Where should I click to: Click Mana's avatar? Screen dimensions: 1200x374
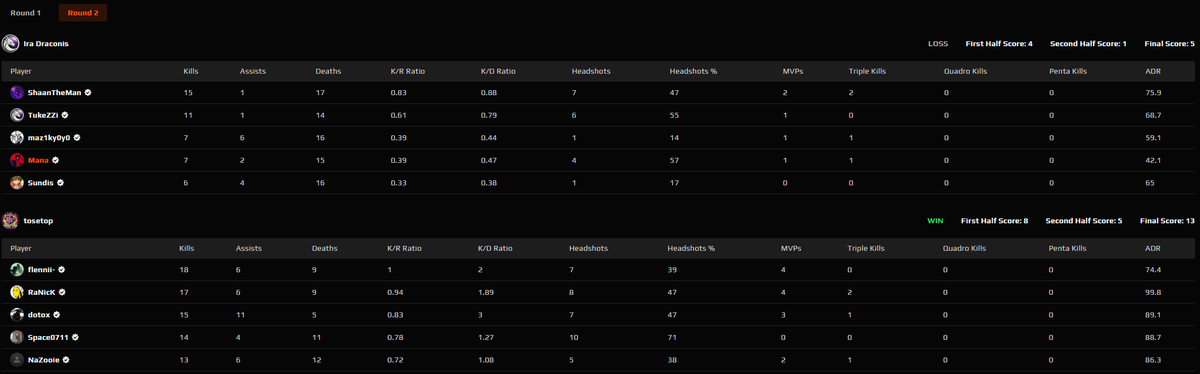(17, 160)
